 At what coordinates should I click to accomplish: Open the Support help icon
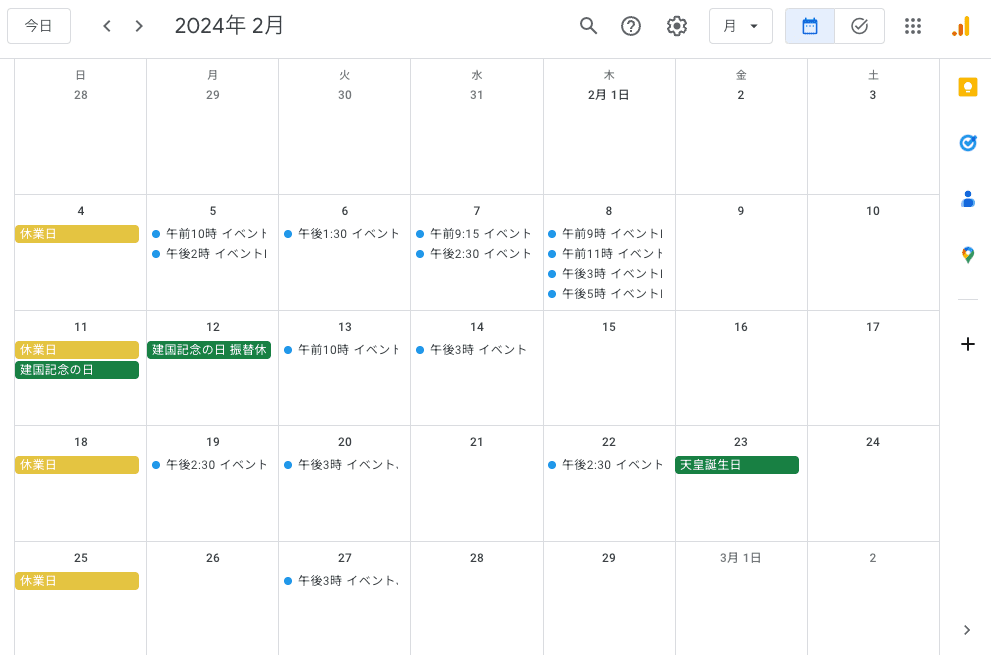click(631, 26)
